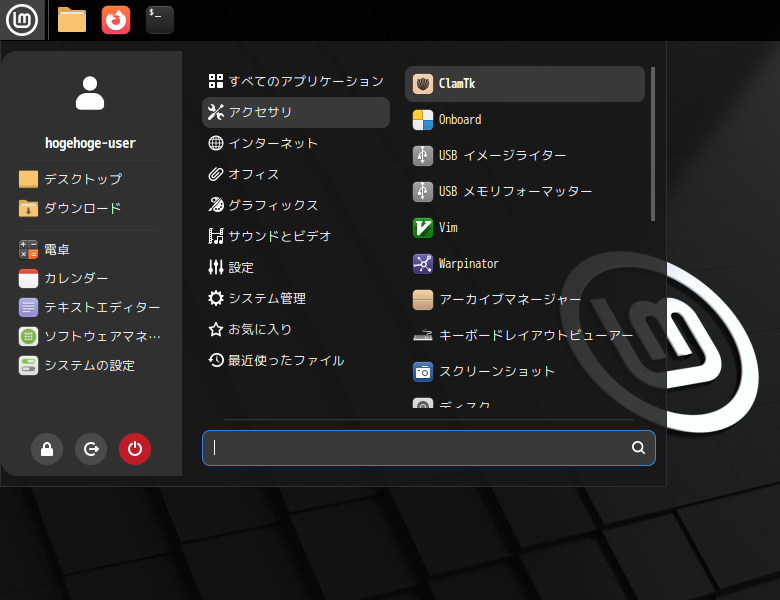Launch スクリーンショット tool

pyautogui.click(x=525, y=372)
